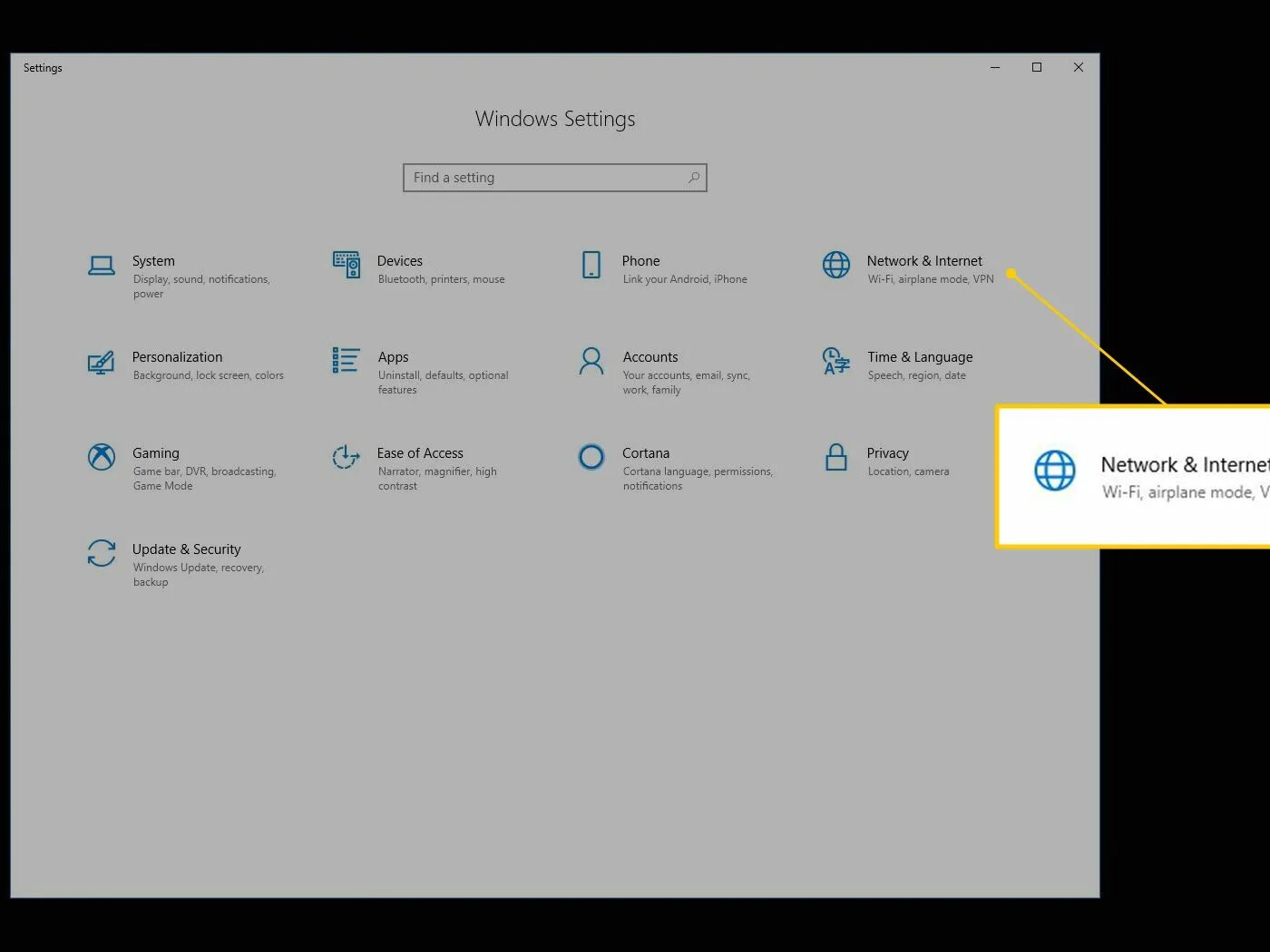This screenshot has height=952, width=1270.
Task: Click inside the Find a setting field
Action: (555, 178)
